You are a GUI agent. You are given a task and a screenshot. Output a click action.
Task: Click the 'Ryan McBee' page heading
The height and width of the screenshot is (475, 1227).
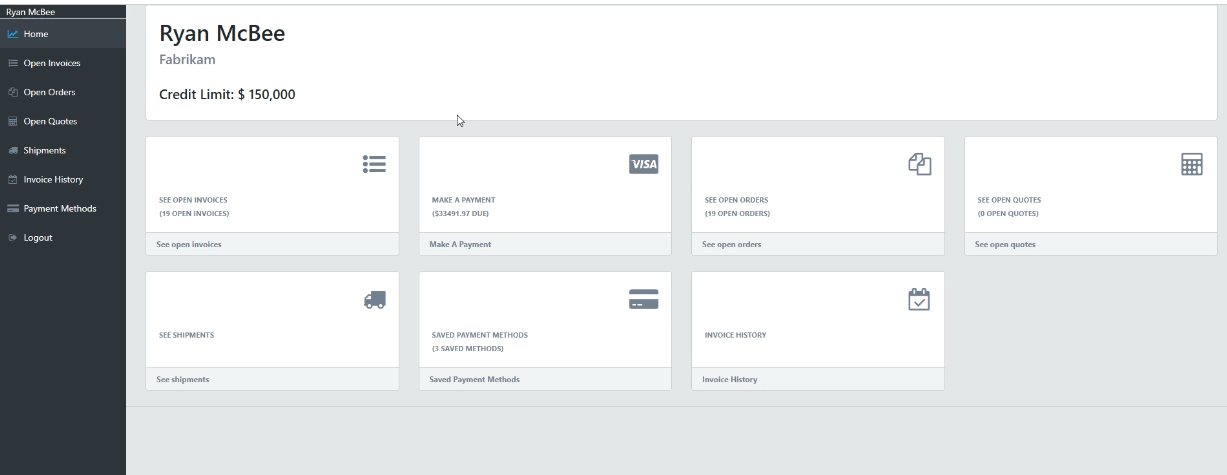(x=222, y=33)
